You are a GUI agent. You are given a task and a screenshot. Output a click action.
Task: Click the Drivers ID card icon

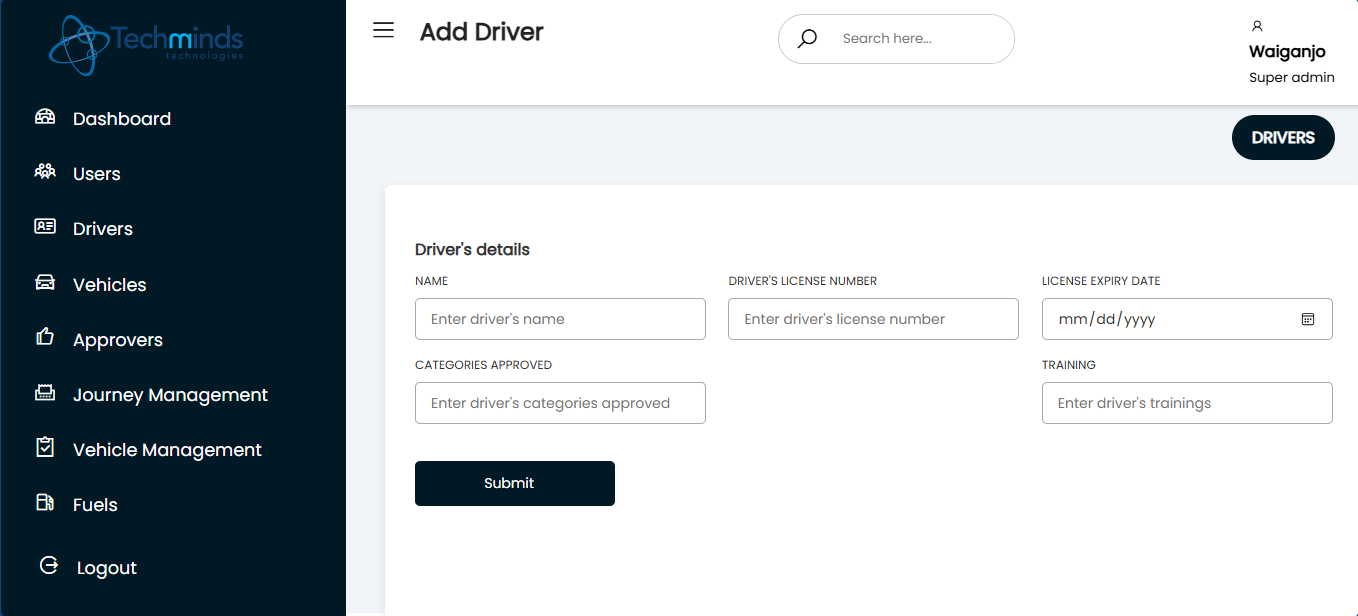click(x=45, y=227)
